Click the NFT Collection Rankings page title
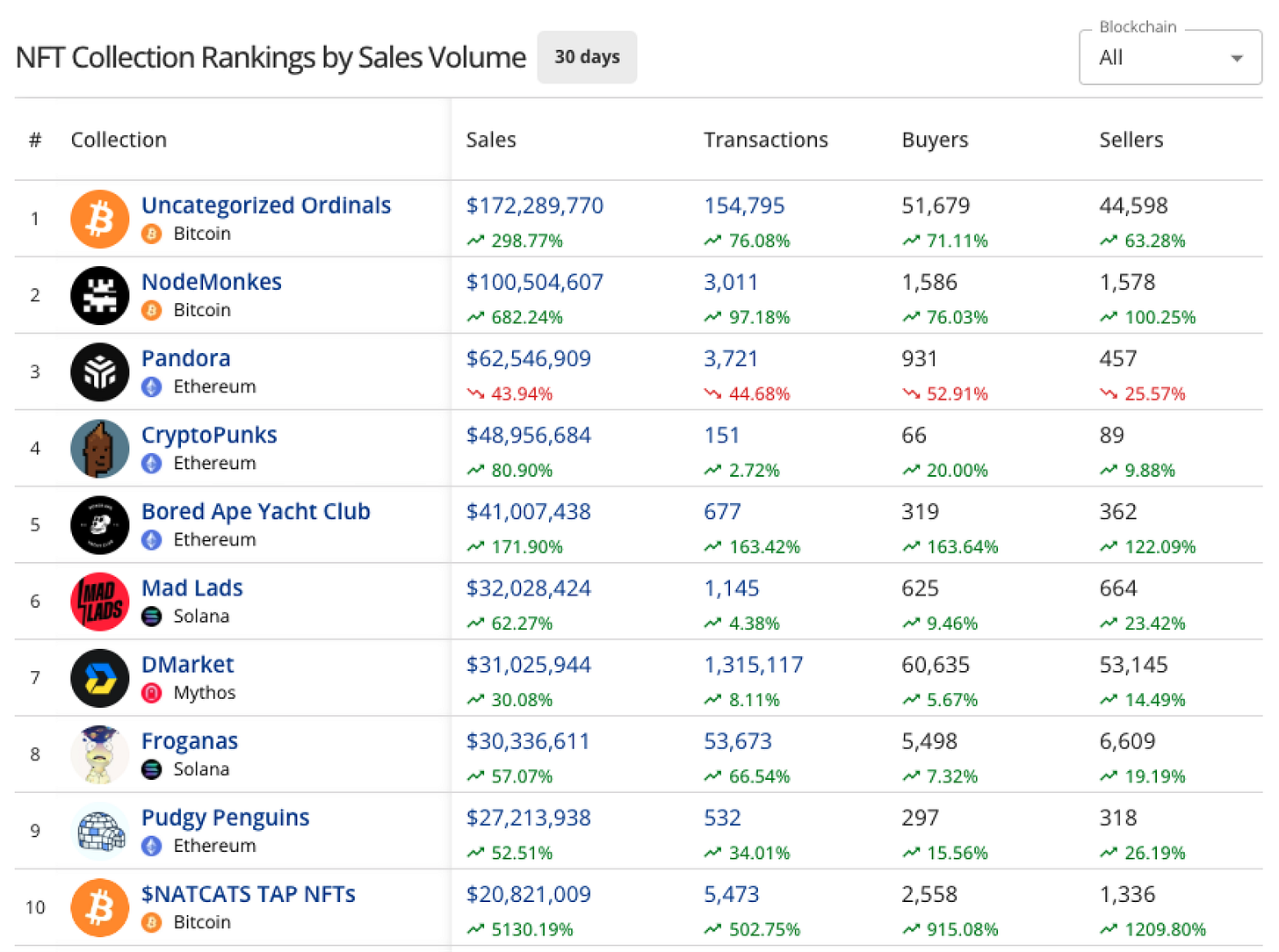This screenshot has height=952, width=1279. (271, 57)
